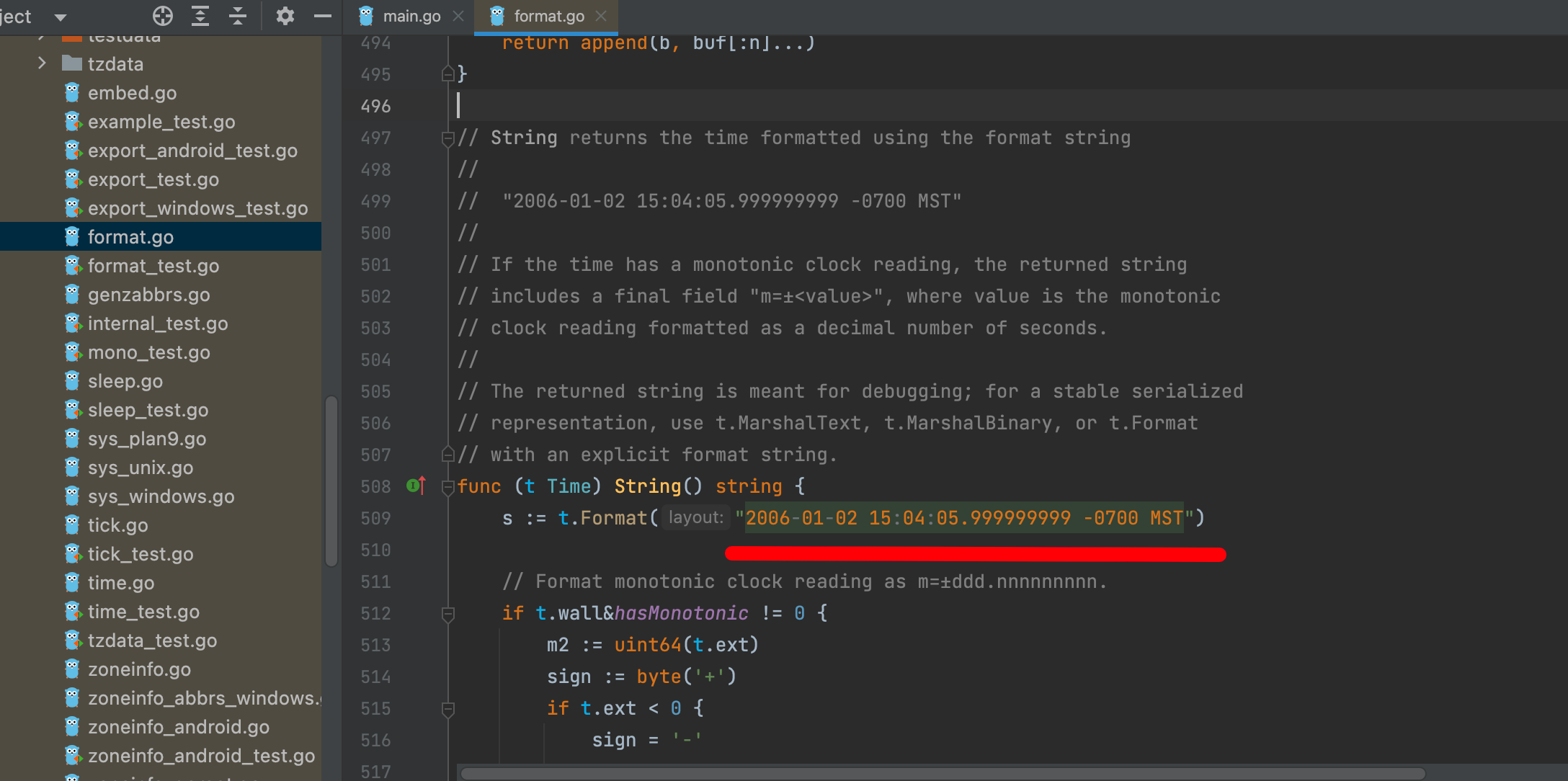The width and height of the screenshot is (1568, 781).
Task: Open the project panel gear settings
Action: point(285,16)
